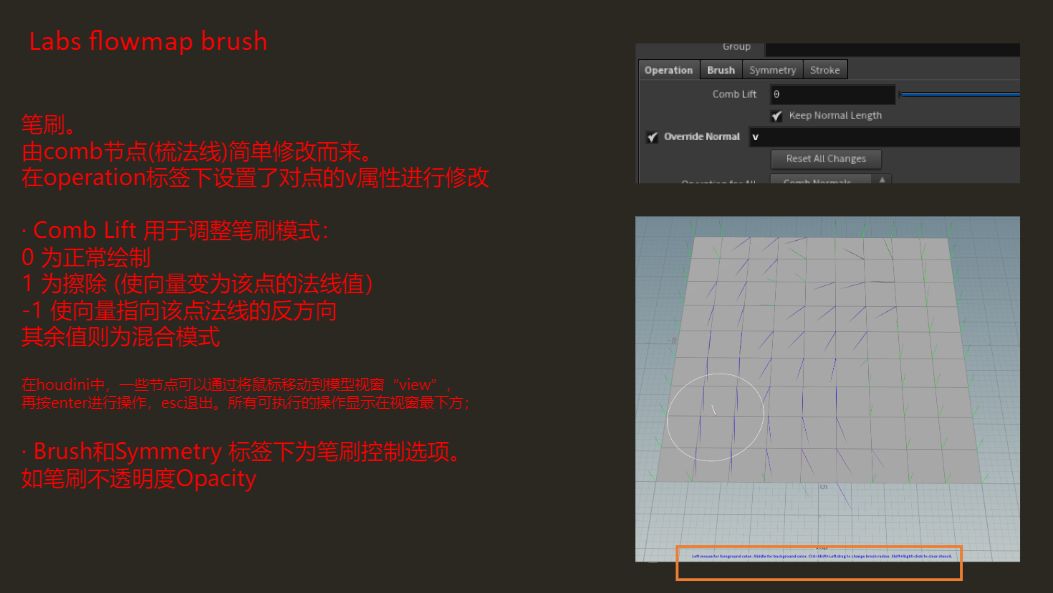This screenshot has width=1053, height=593.
Task: Toggle the Override Normal checkbox
Action: [652, 137]
